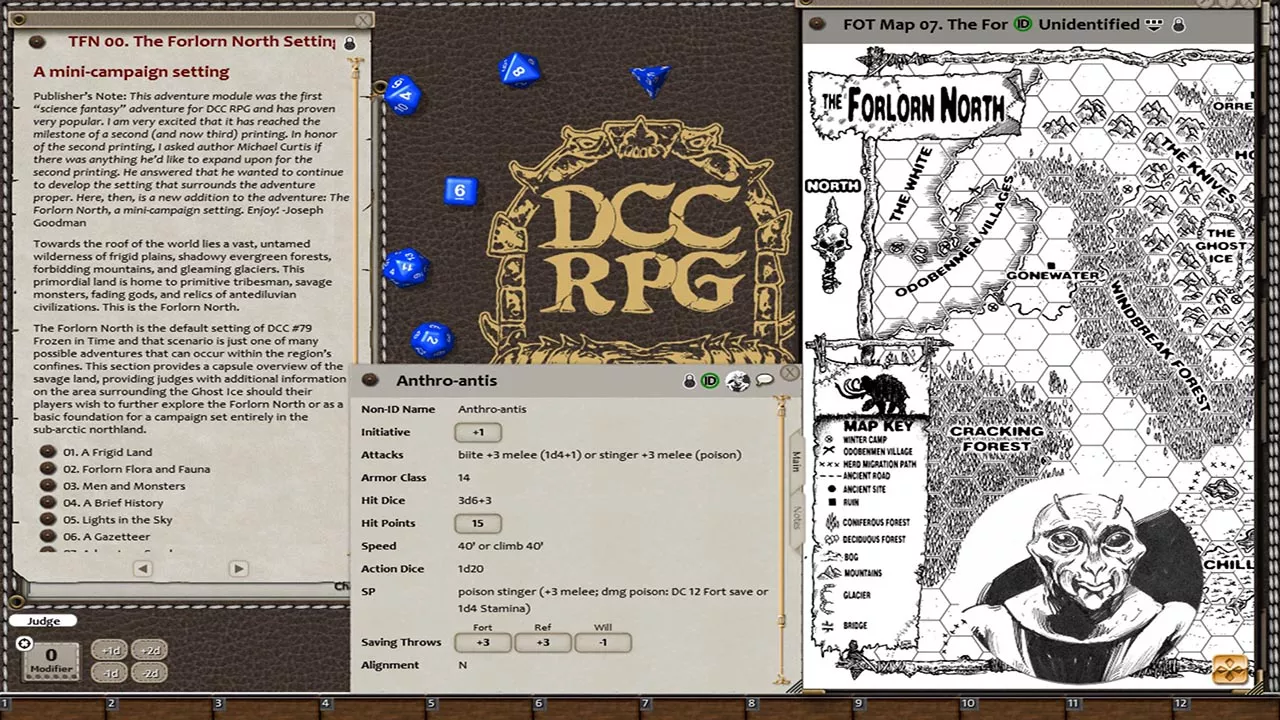Click the Modifier box showing 0

pos(51,660)
